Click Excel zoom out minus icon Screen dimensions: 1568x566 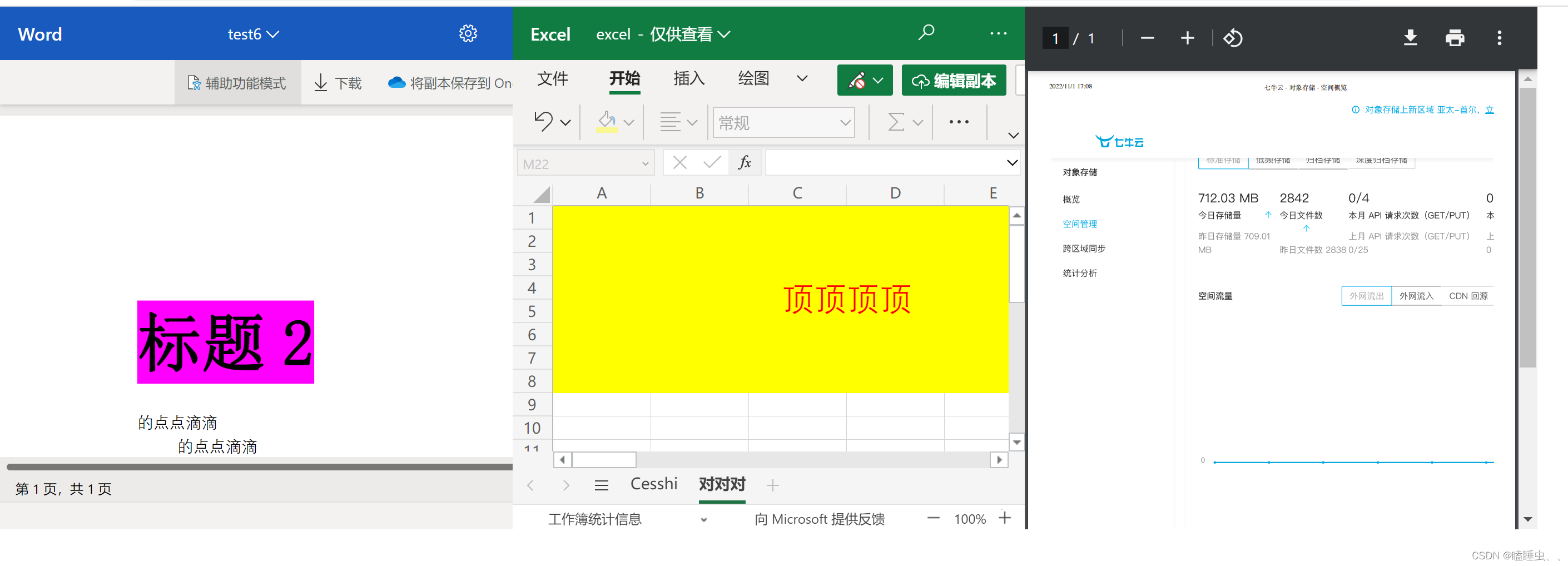click(x=933, y=519)
